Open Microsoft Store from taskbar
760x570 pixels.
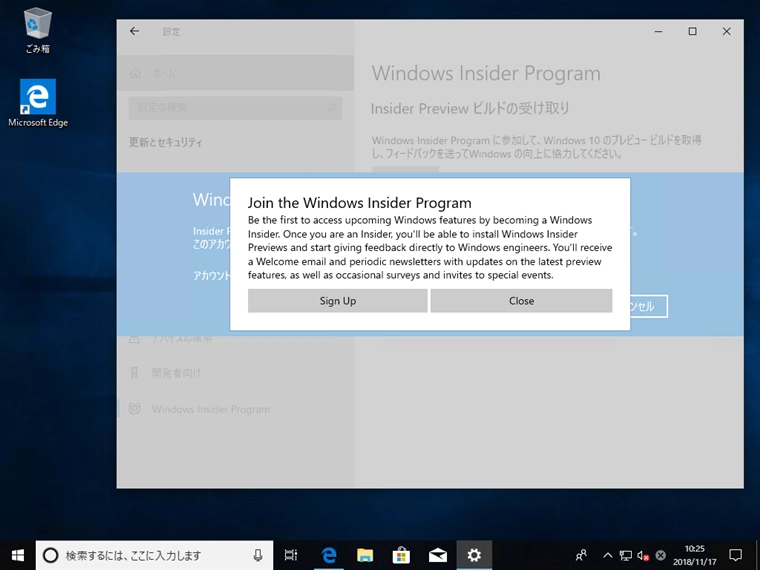tap(401, 555)
